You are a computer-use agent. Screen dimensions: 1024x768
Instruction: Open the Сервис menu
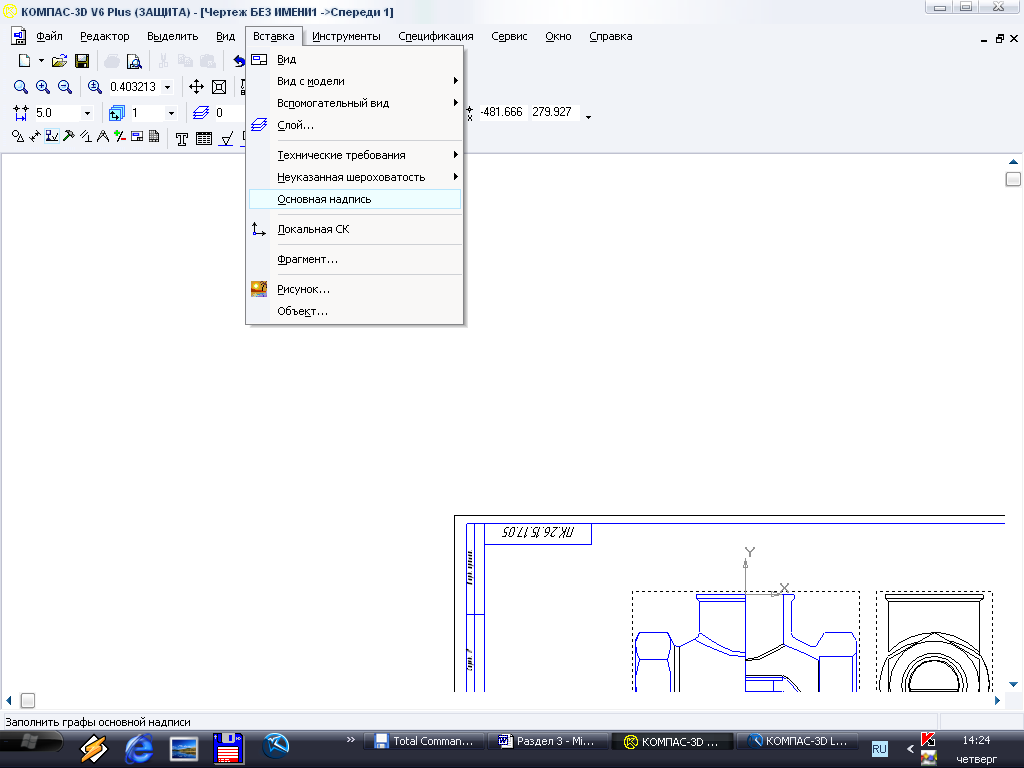point(509,37)
